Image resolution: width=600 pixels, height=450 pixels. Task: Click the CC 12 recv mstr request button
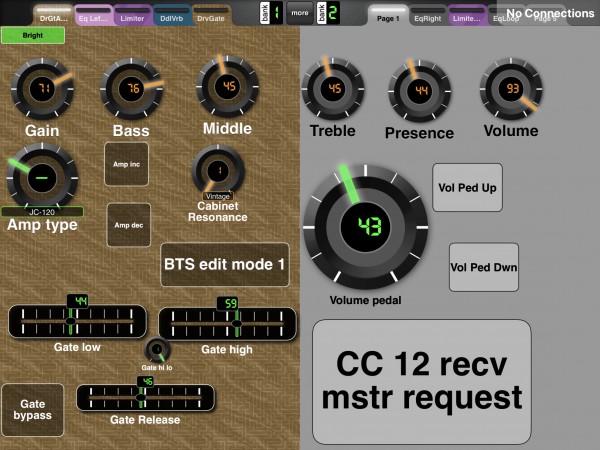pyautogui.click(x=422, y=382)
